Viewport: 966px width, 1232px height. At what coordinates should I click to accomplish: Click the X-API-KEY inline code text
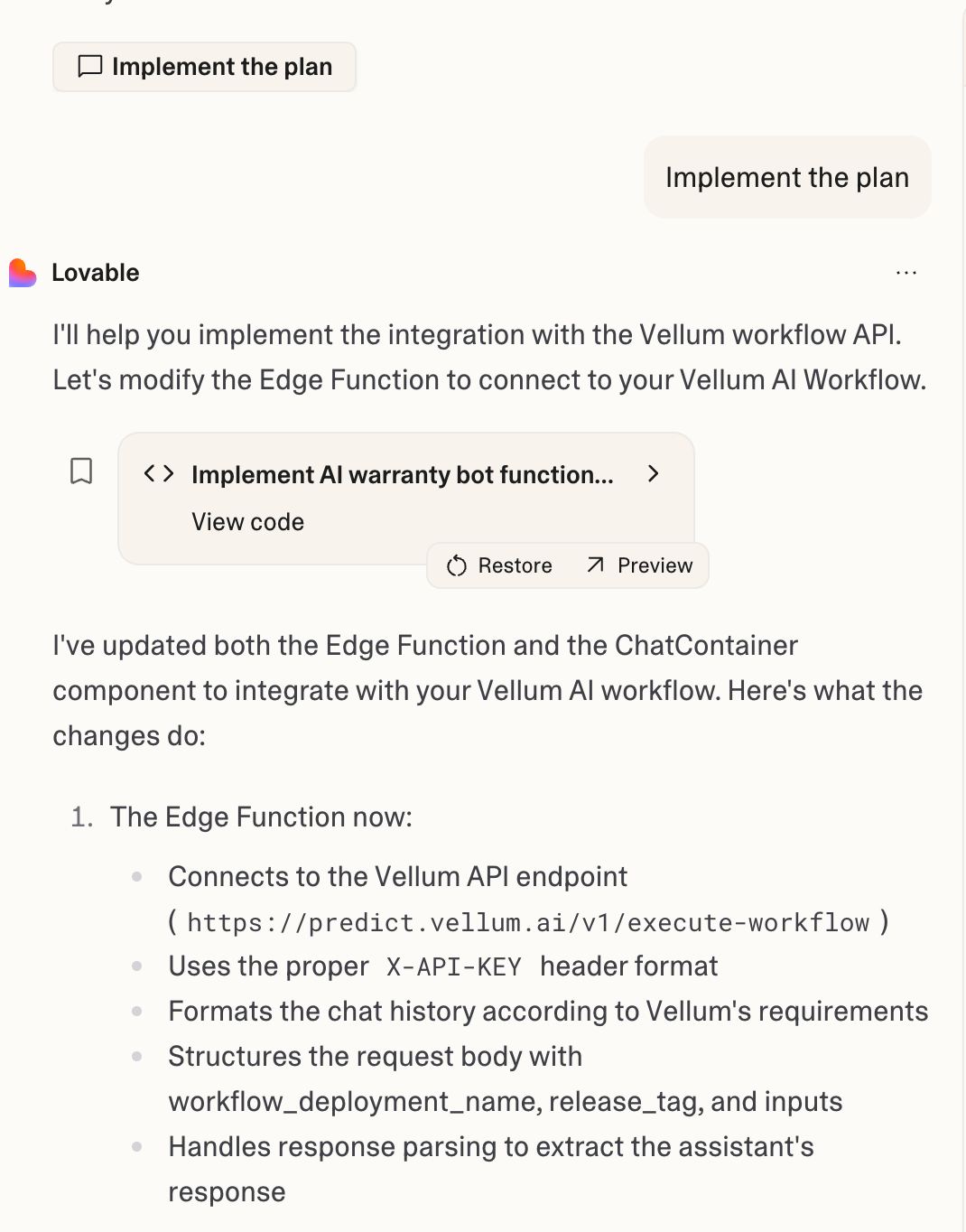click(x=454, y=967)
